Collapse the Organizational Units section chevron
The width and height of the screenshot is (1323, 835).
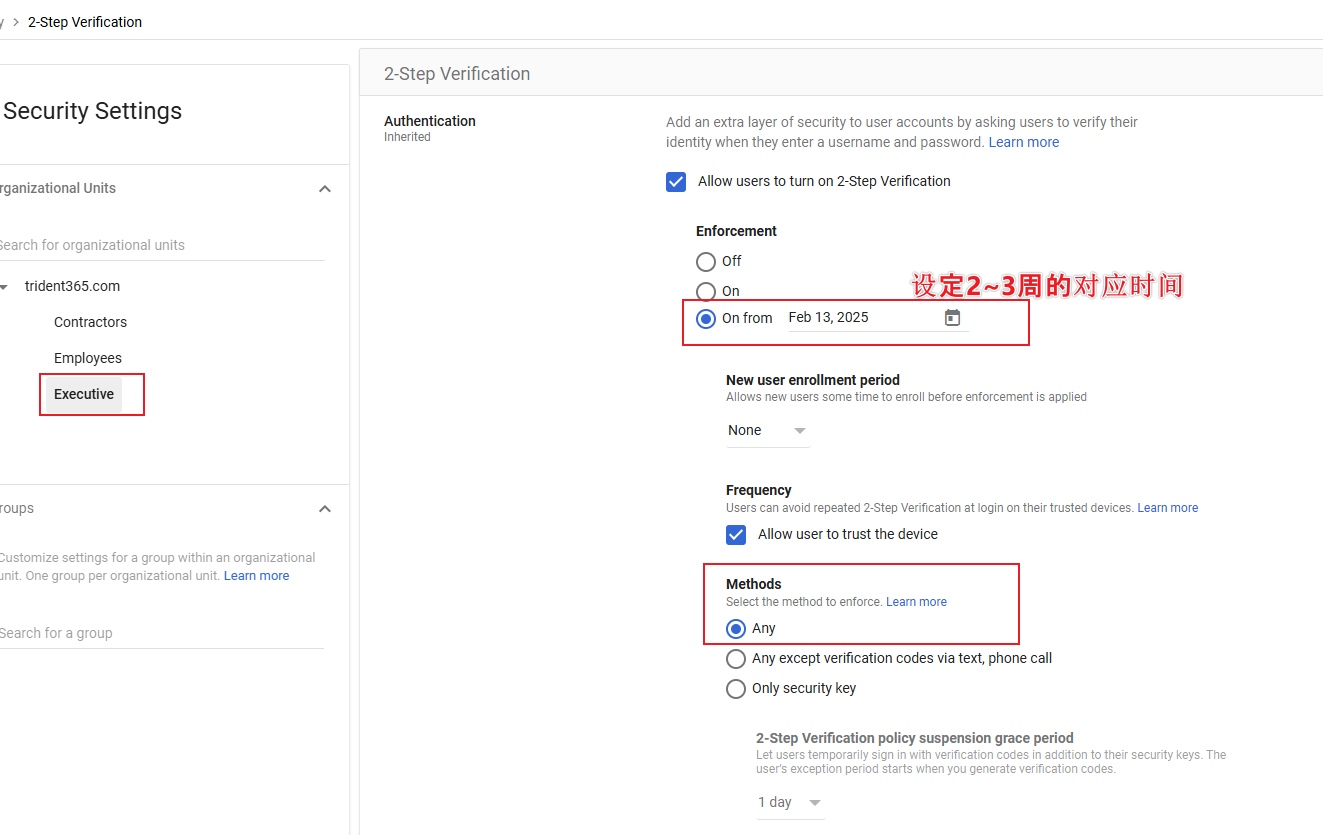click(x=325, y=189)
